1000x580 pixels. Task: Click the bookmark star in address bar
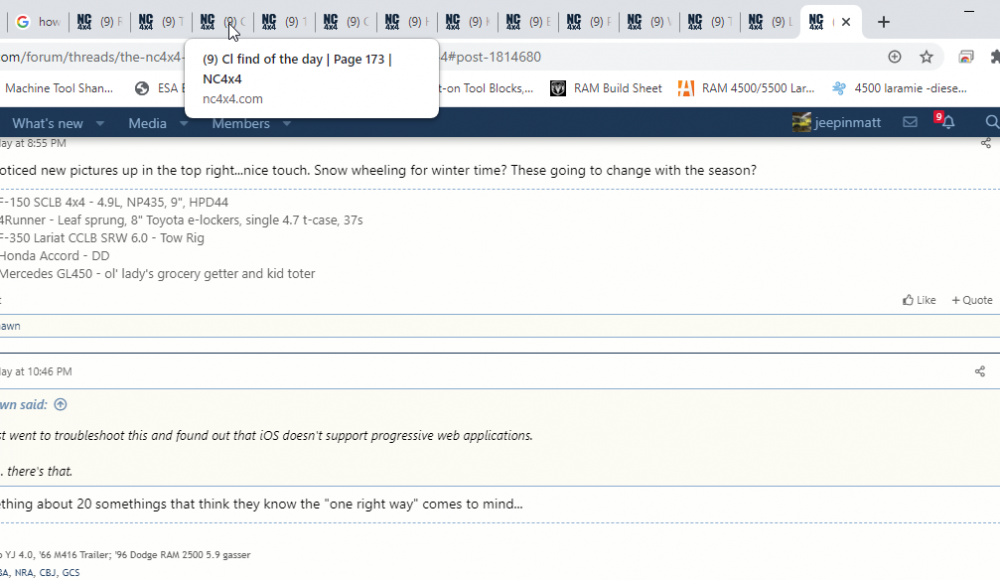pyautogui.click(x=926, y=57)
